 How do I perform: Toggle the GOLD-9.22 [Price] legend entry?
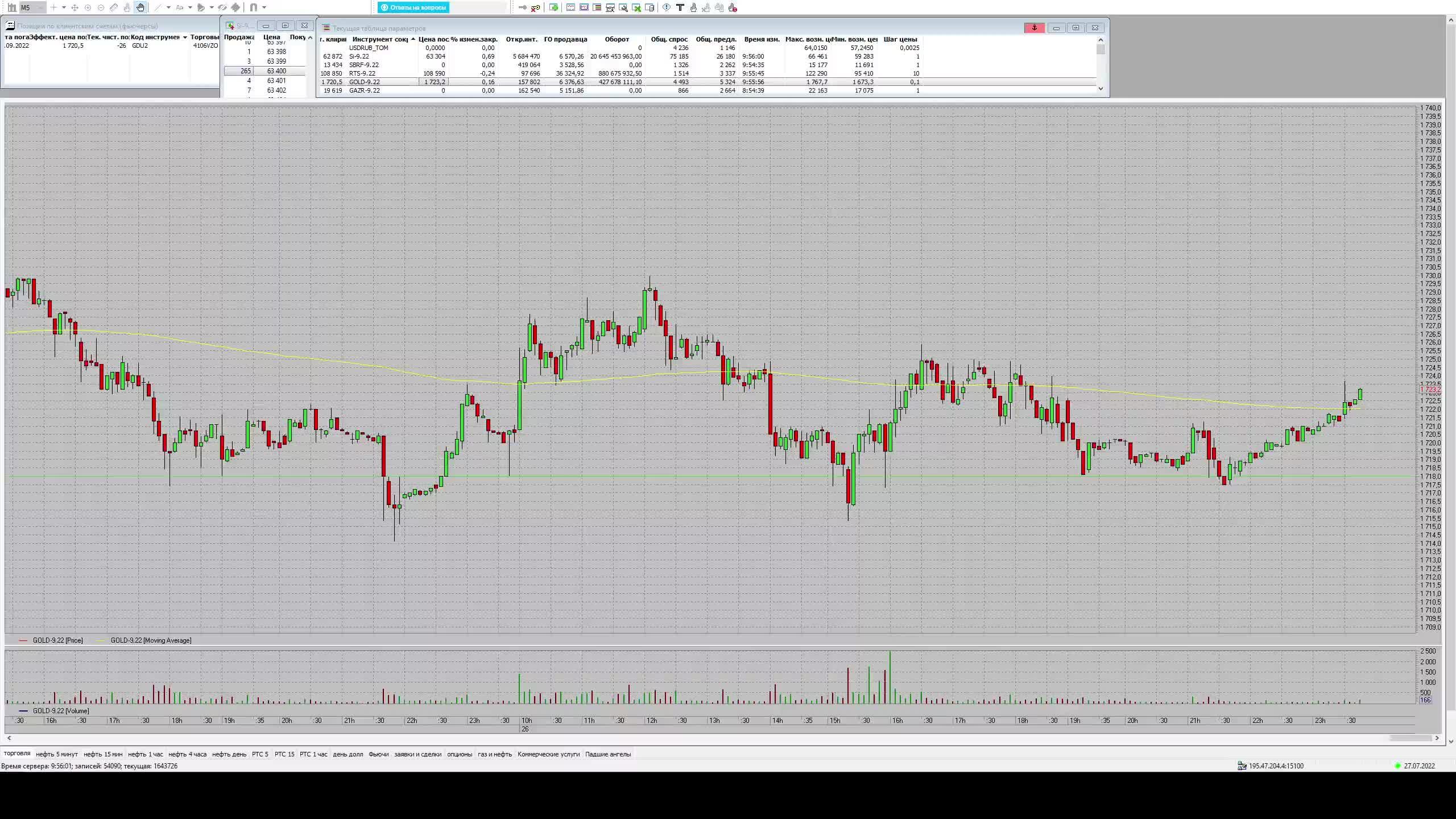(x=51, y=640)
